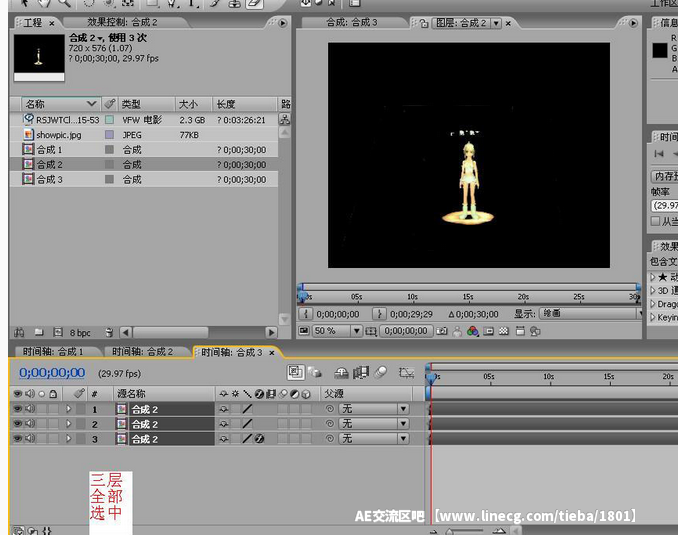
Task: Open project panel options menu arrow
Action: pyautogui.click(x=283, y=23)
